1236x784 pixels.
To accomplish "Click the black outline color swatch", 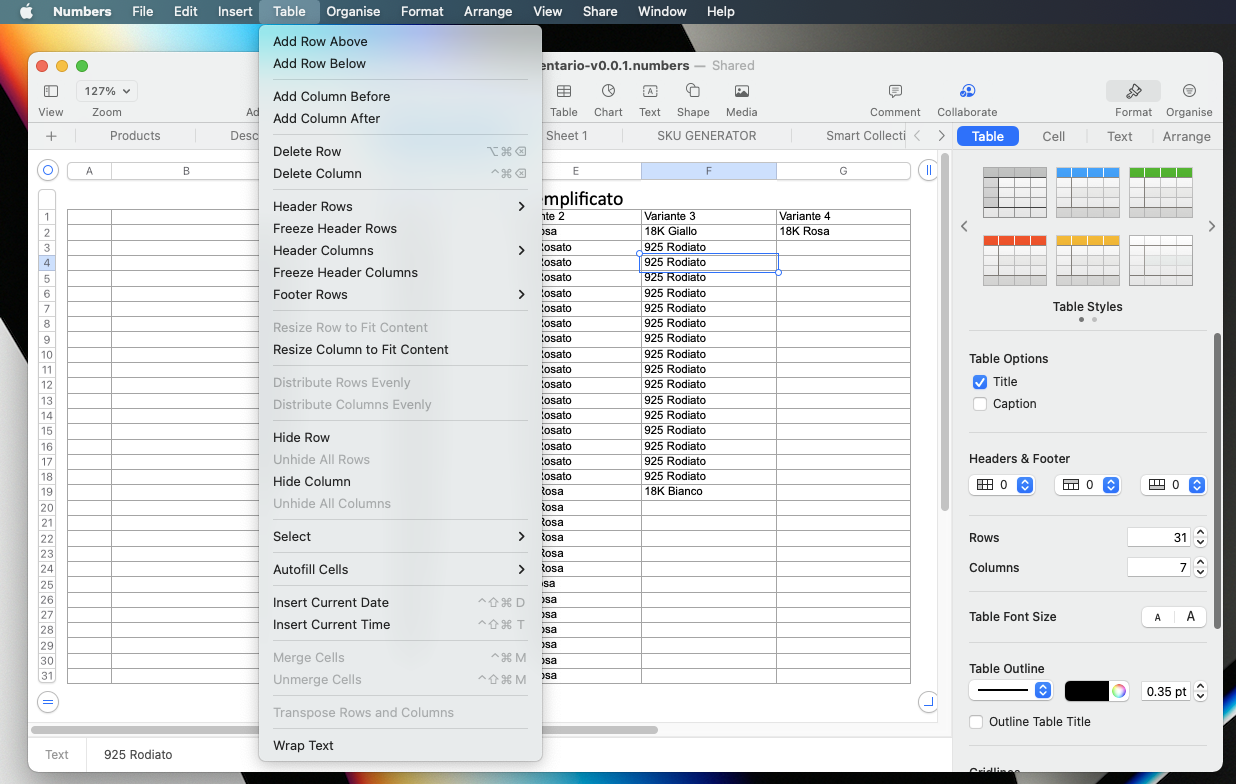I will tap(1087, 691).
